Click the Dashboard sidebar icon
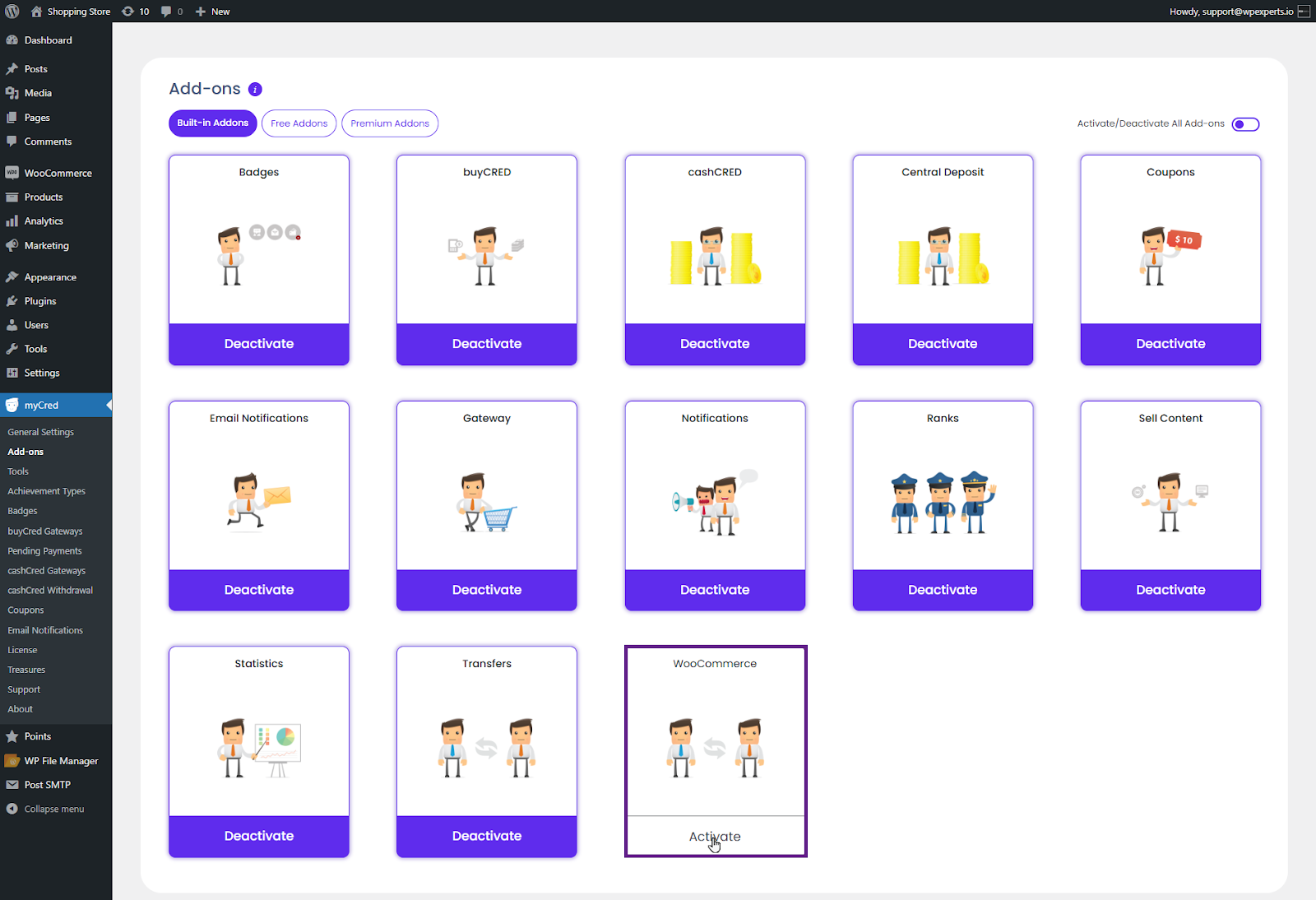 tap(12, 40)
